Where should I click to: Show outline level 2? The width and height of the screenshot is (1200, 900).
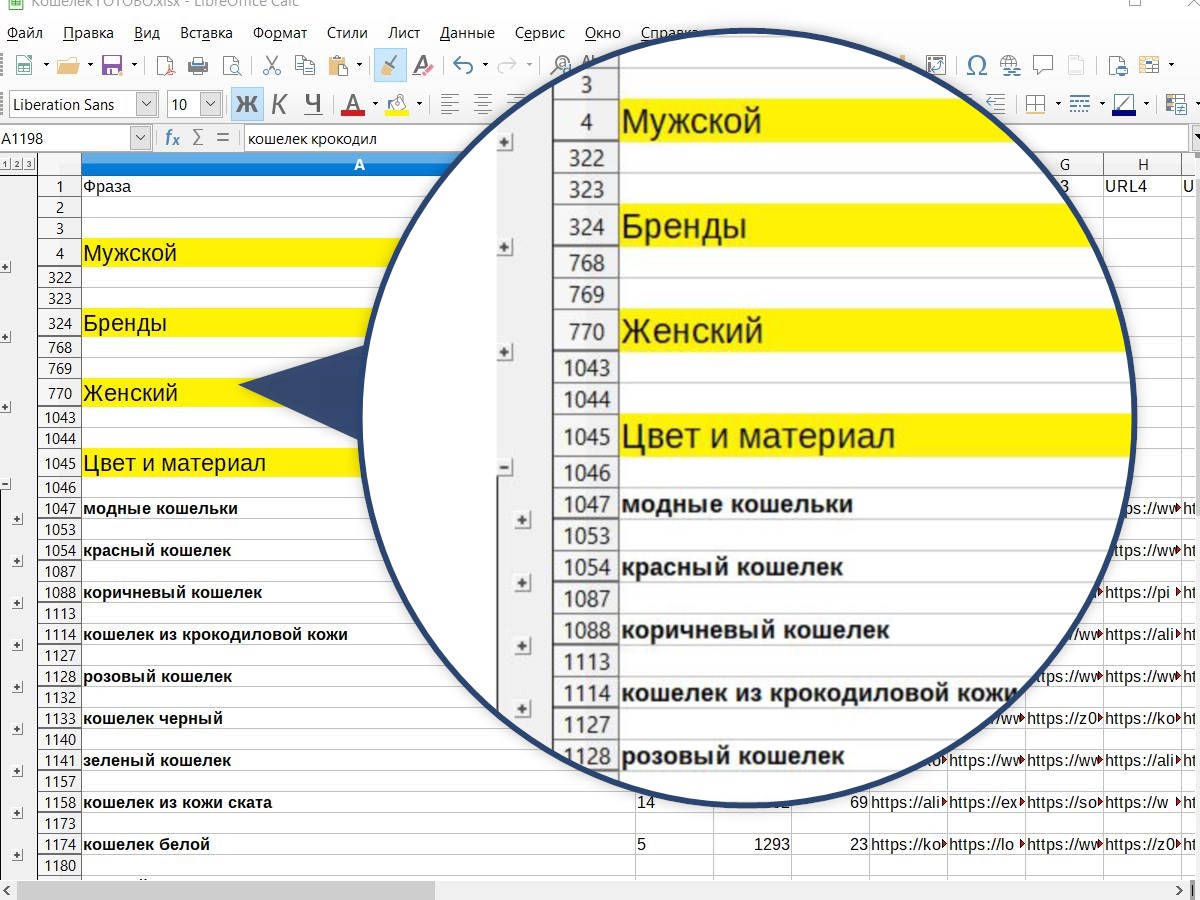(x=18, y=164)
